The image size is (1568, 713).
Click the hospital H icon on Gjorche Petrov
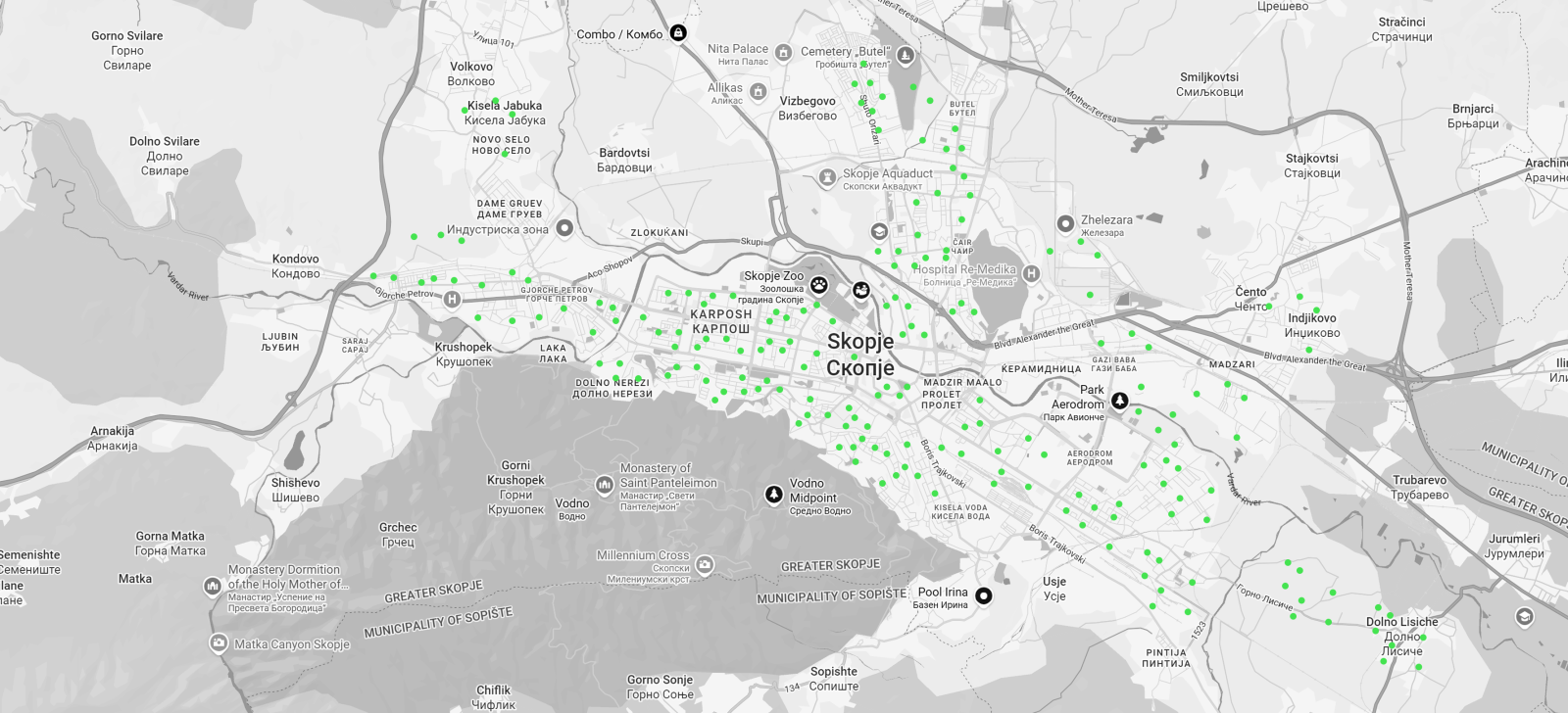(452, 299)
